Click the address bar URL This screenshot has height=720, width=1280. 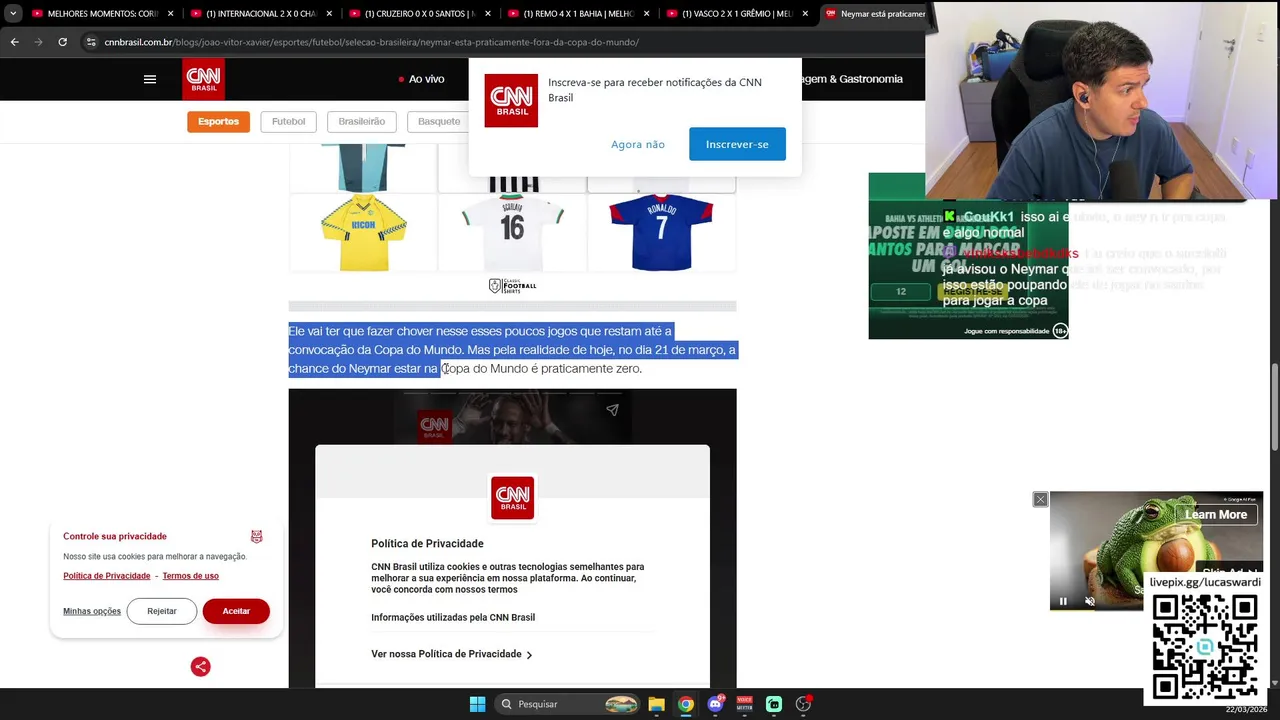tap(371, 42)
